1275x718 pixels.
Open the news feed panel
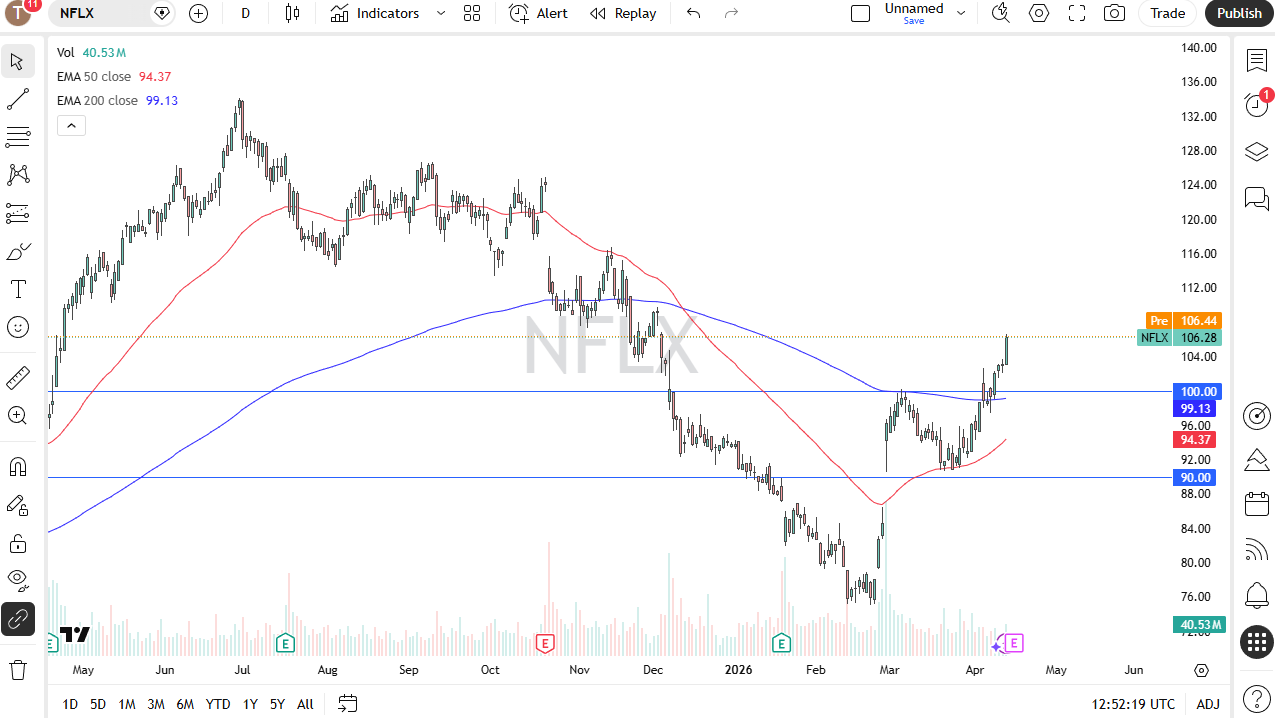[x=1257, y=549]
